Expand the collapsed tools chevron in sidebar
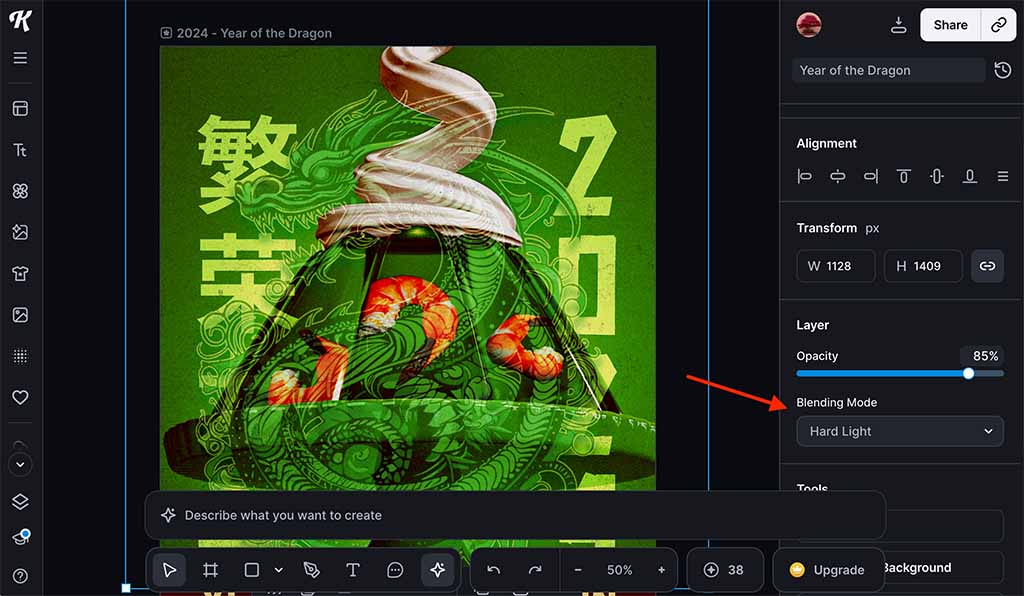Screen dimensions: 1024x596 pos(20,464)
